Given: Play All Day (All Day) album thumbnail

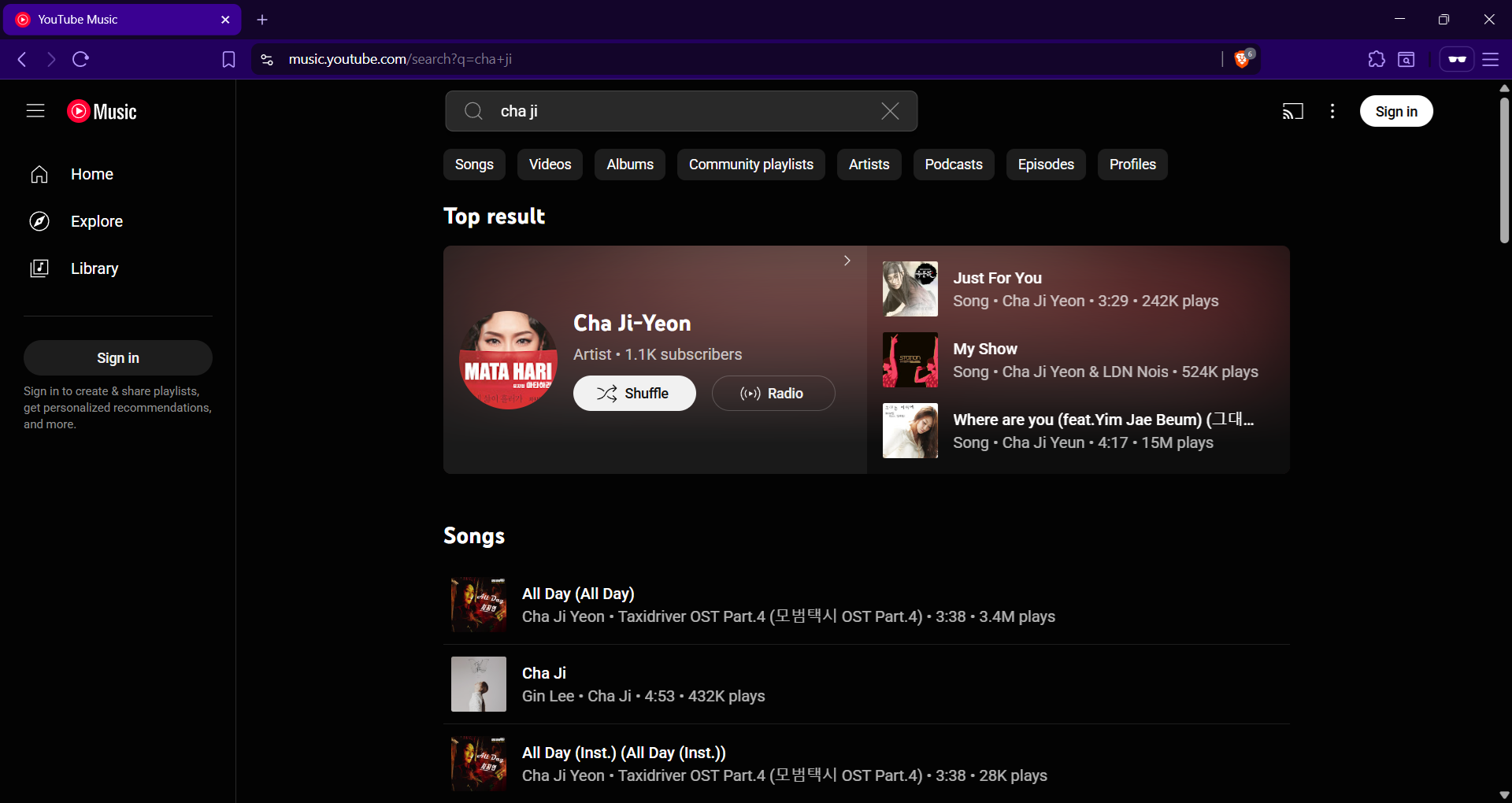Looking at the screenshot, I should point(479,605).
